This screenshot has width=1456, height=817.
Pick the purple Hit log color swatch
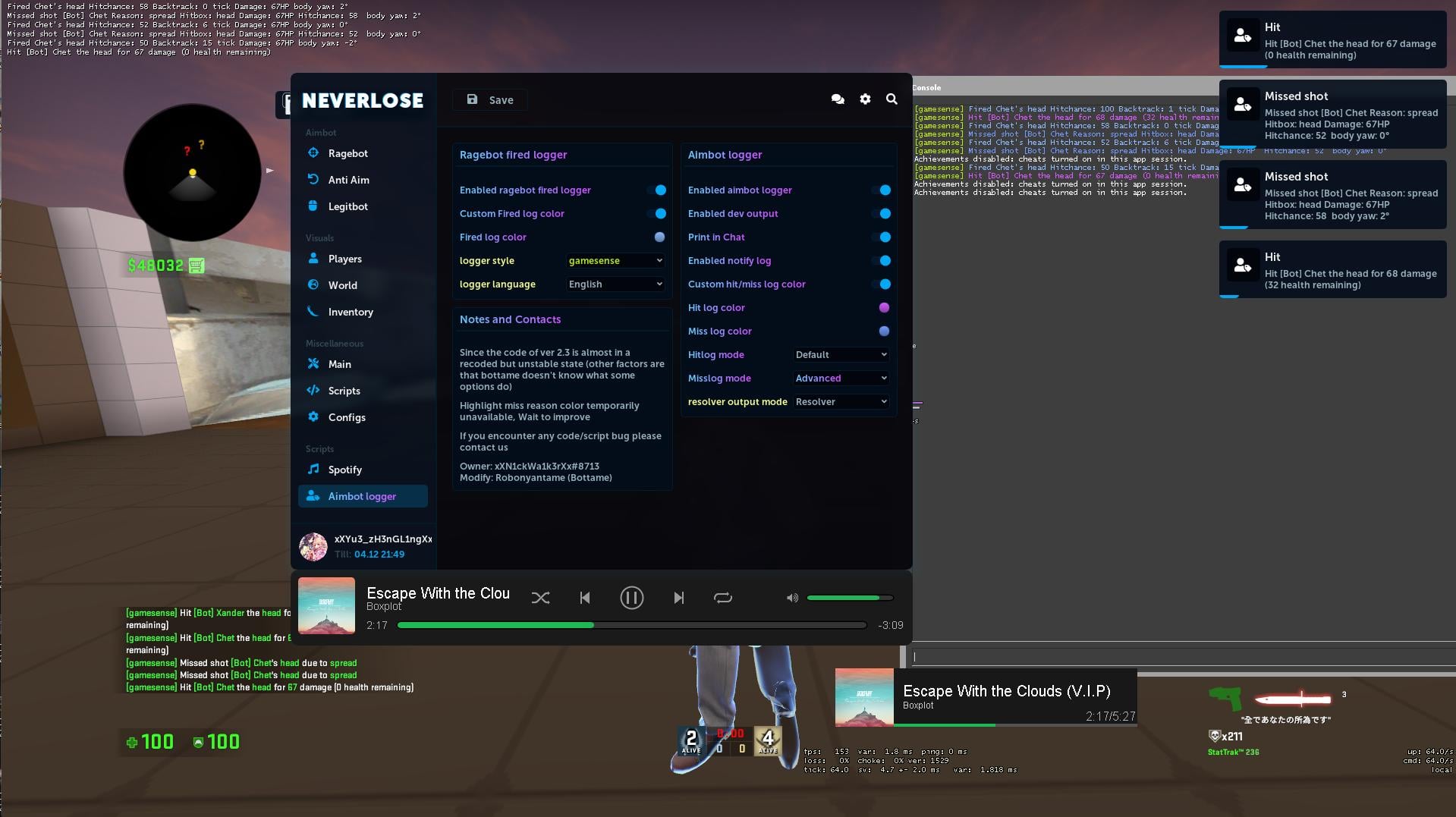[x=884, y=307]
